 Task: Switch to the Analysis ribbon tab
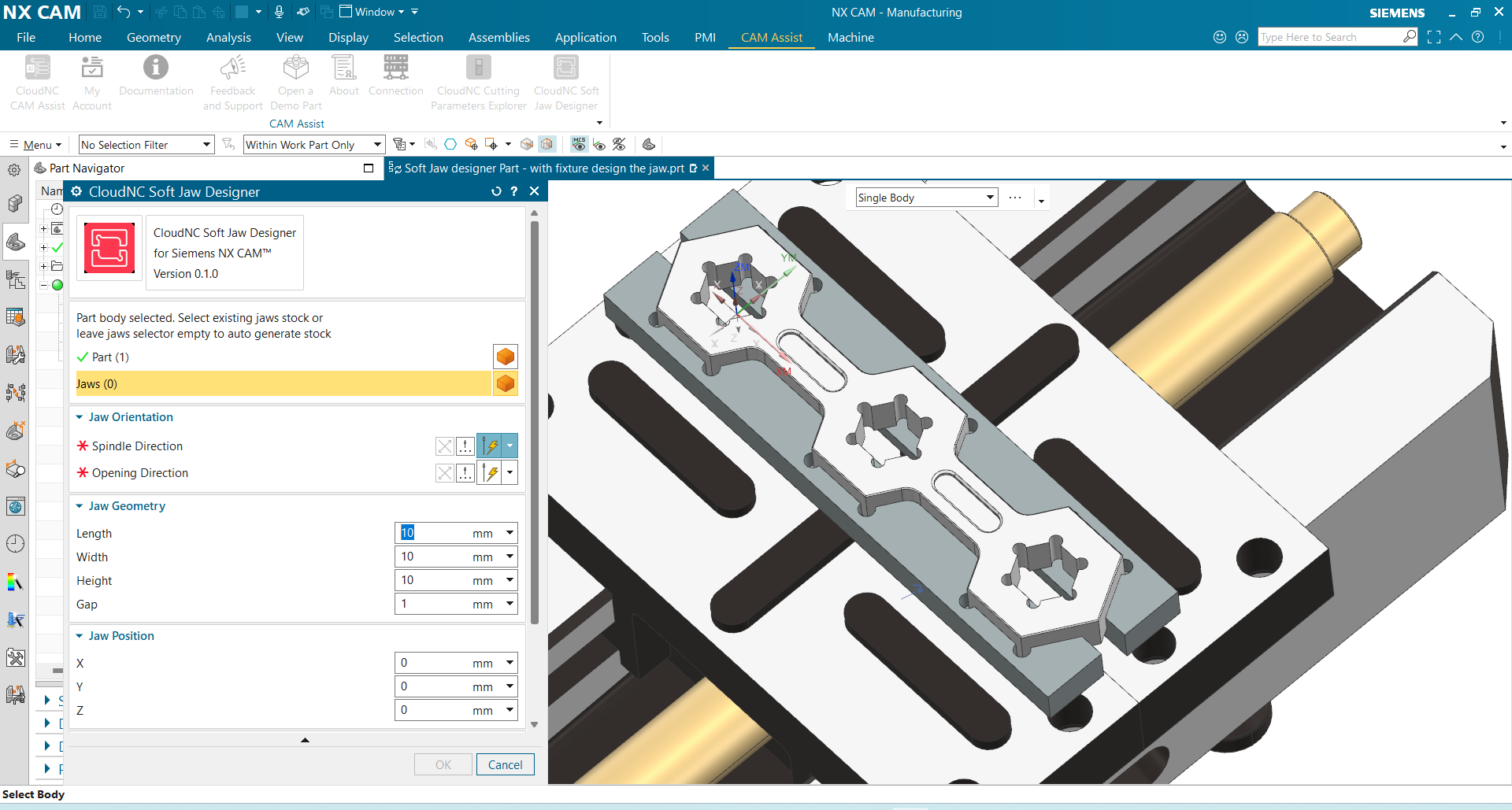click(x=228, y=37)
